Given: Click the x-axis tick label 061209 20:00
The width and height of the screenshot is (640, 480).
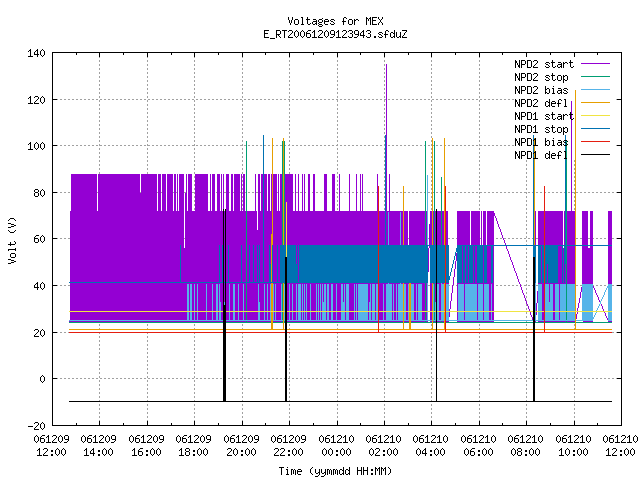Looking at the screenshot, I should (241, 446).
